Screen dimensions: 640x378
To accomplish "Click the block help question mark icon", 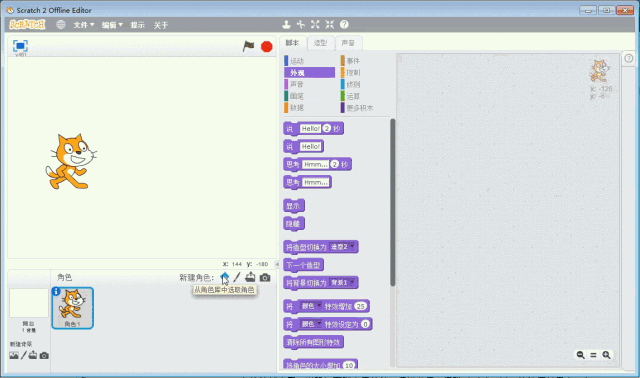I will (x=344, y=24).
